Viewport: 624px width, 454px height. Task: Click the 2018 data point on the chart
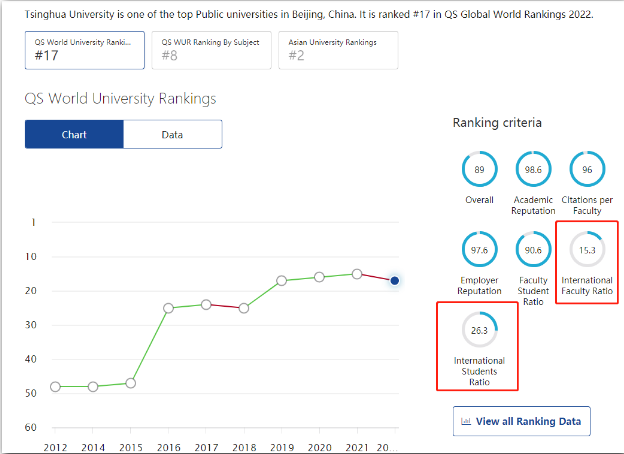coord(244,308)
